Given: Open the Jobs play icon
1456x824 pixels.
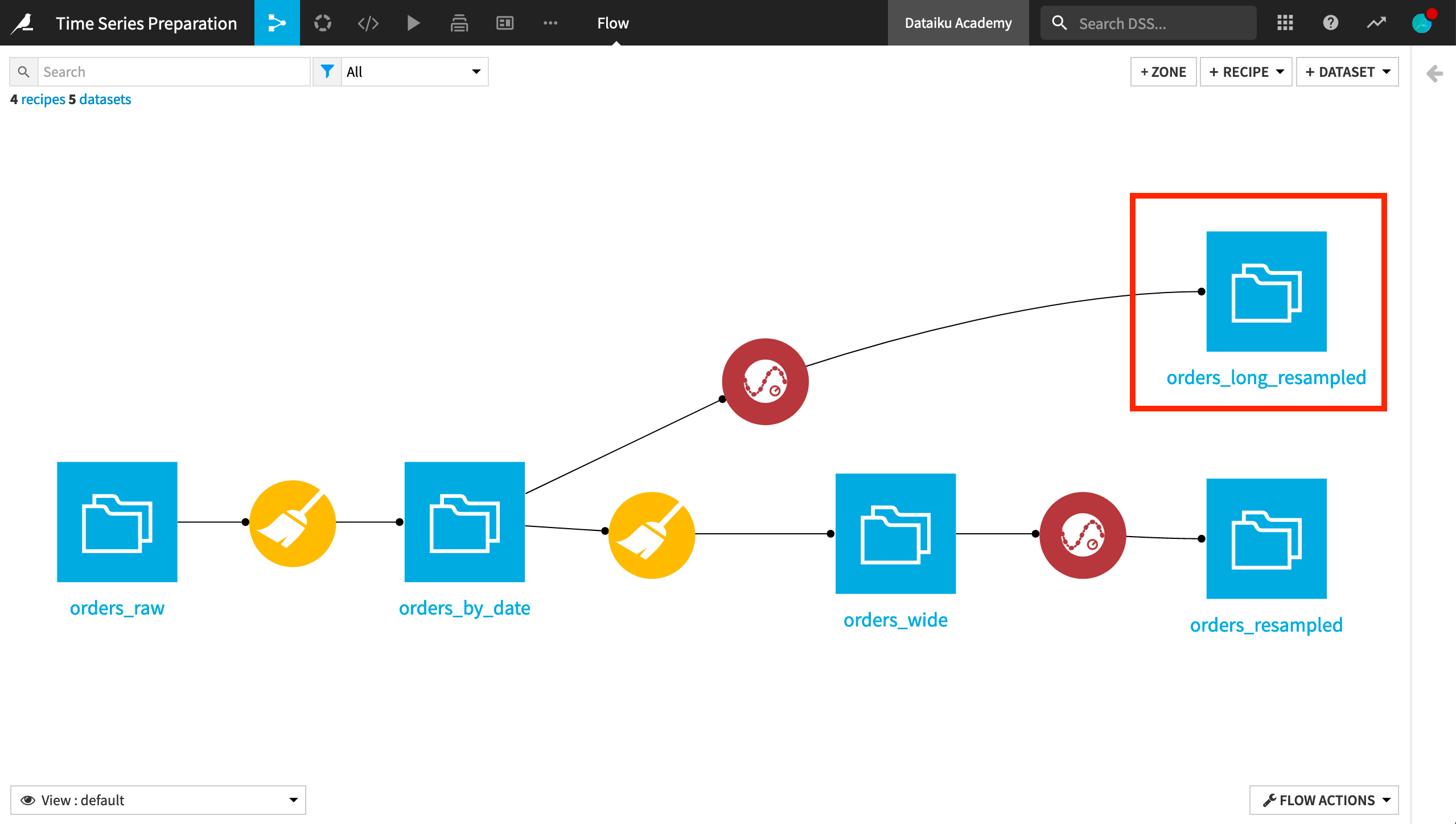Looking at the screenshot, I should pyautogui.click(x=413, y=23).
